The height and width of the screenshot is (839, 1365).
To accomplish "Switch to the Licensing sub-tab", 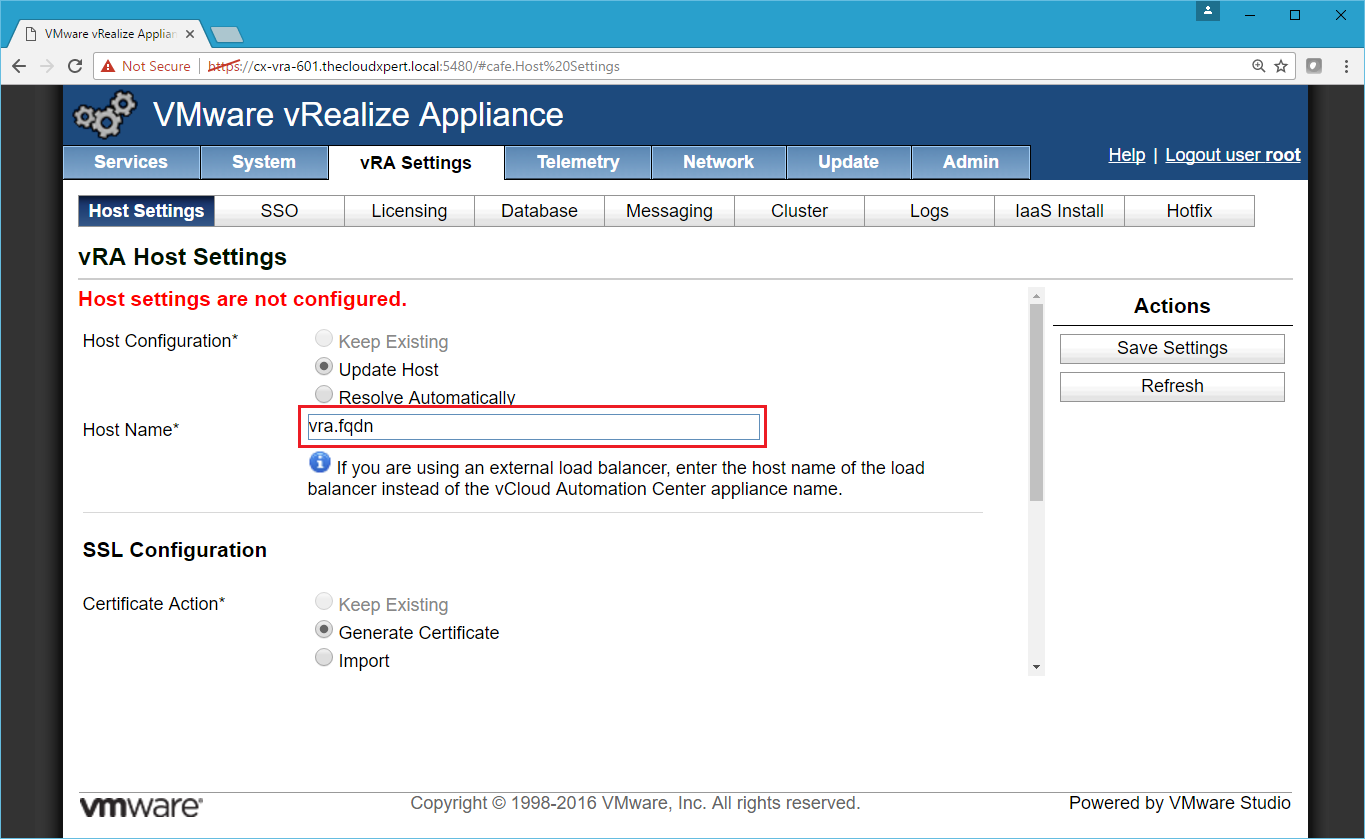I will point(409,211).
